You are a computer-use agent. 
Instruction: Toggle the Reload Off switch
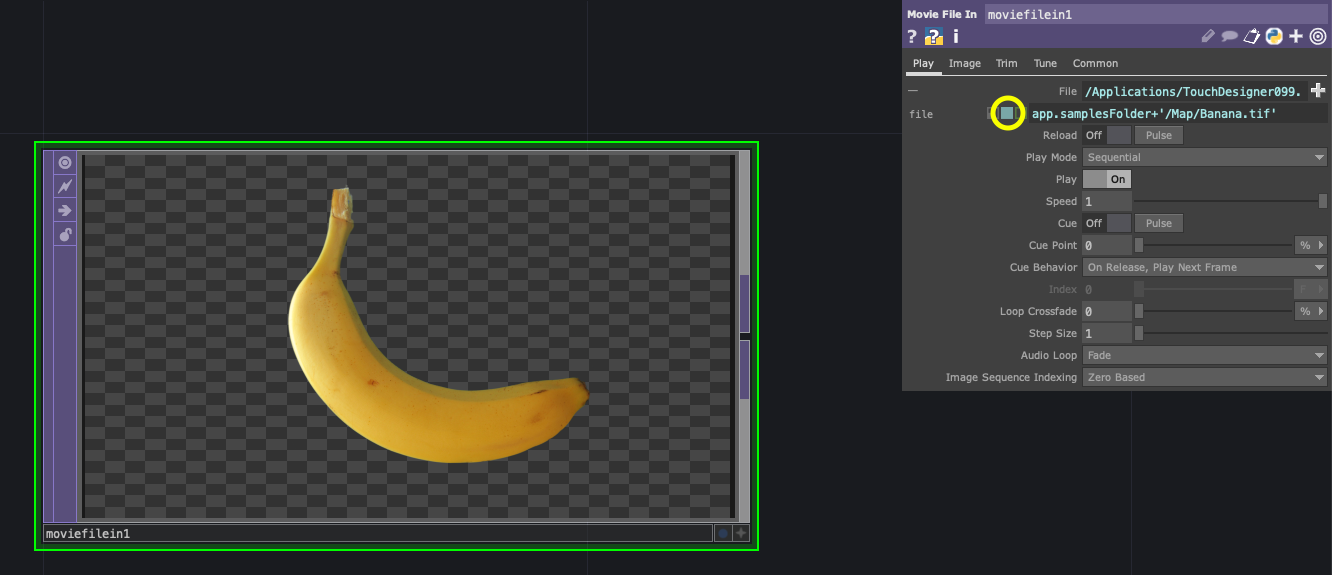click(1107, 135)
